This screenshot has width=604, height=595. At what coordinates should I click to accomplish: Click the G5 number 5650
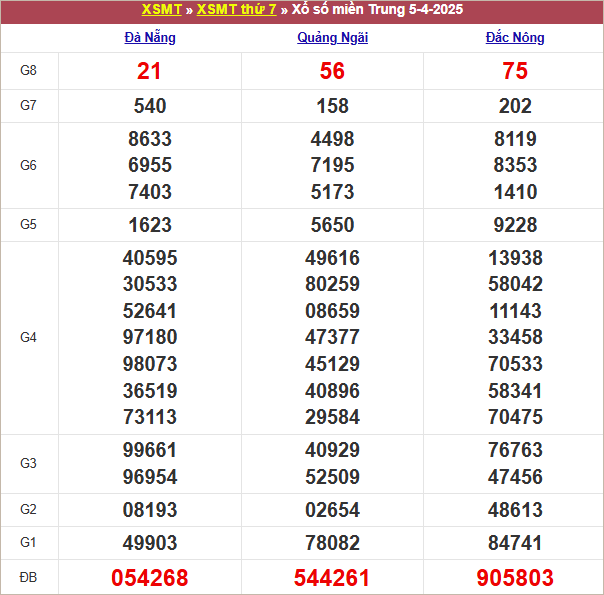[x=332, y=225]
